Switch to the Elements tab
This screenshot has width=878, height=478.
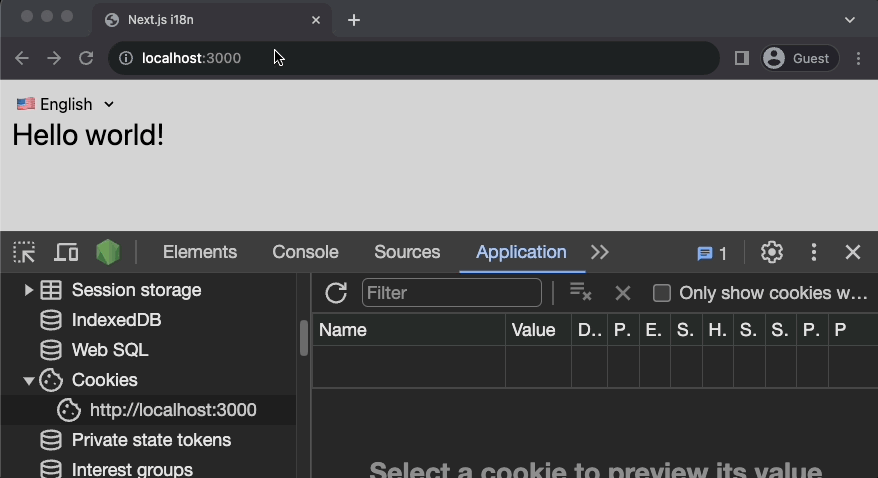pos(200,252)
